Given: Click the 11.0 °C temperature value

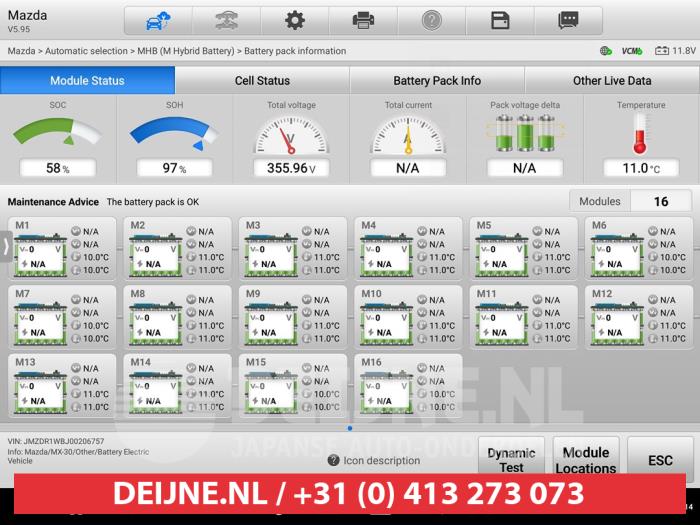Looking at the screenshot, I should (x=641, y=168).
